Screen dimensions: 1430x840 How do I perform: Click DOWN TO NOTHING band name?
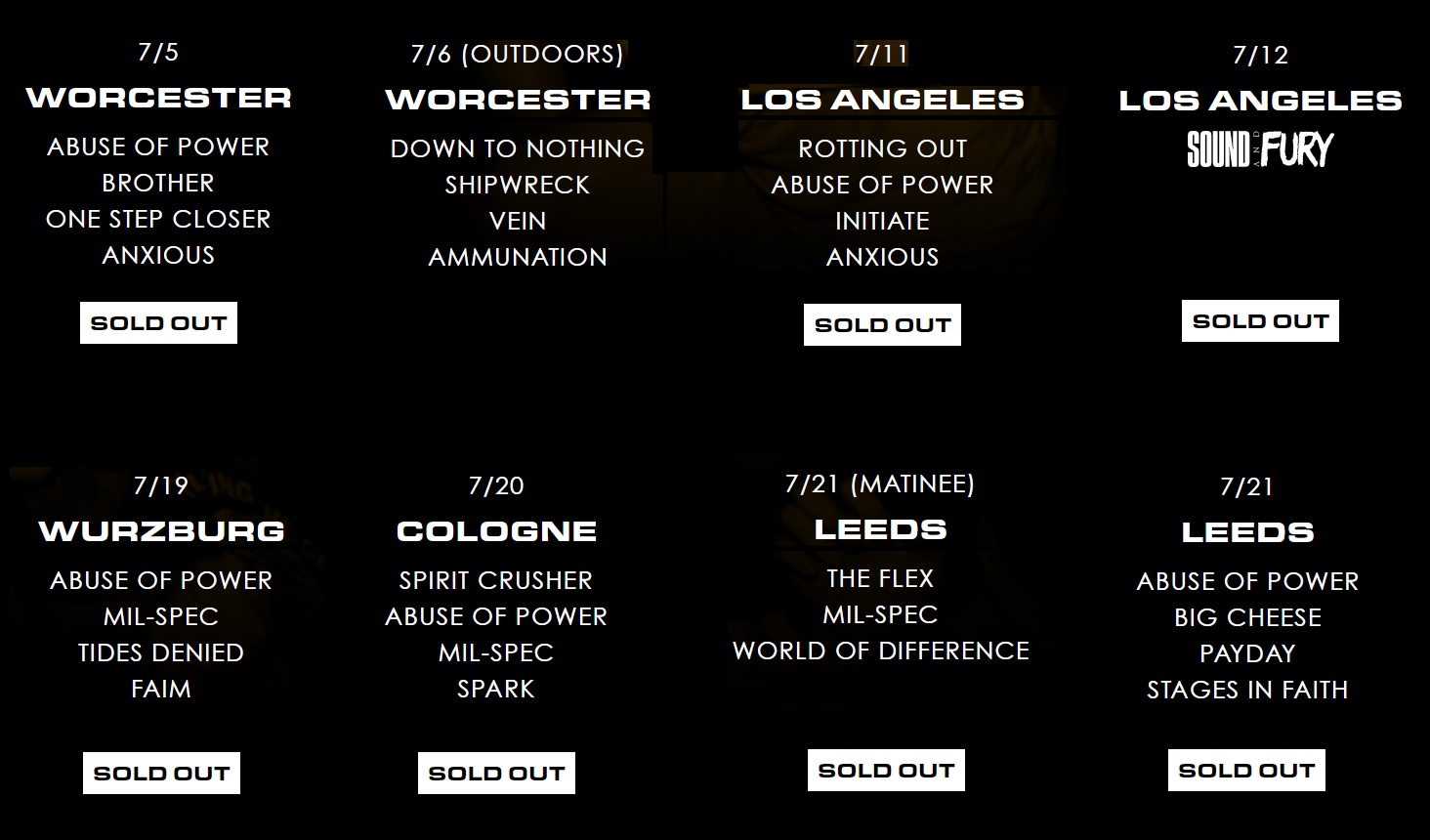coord(518,148)
